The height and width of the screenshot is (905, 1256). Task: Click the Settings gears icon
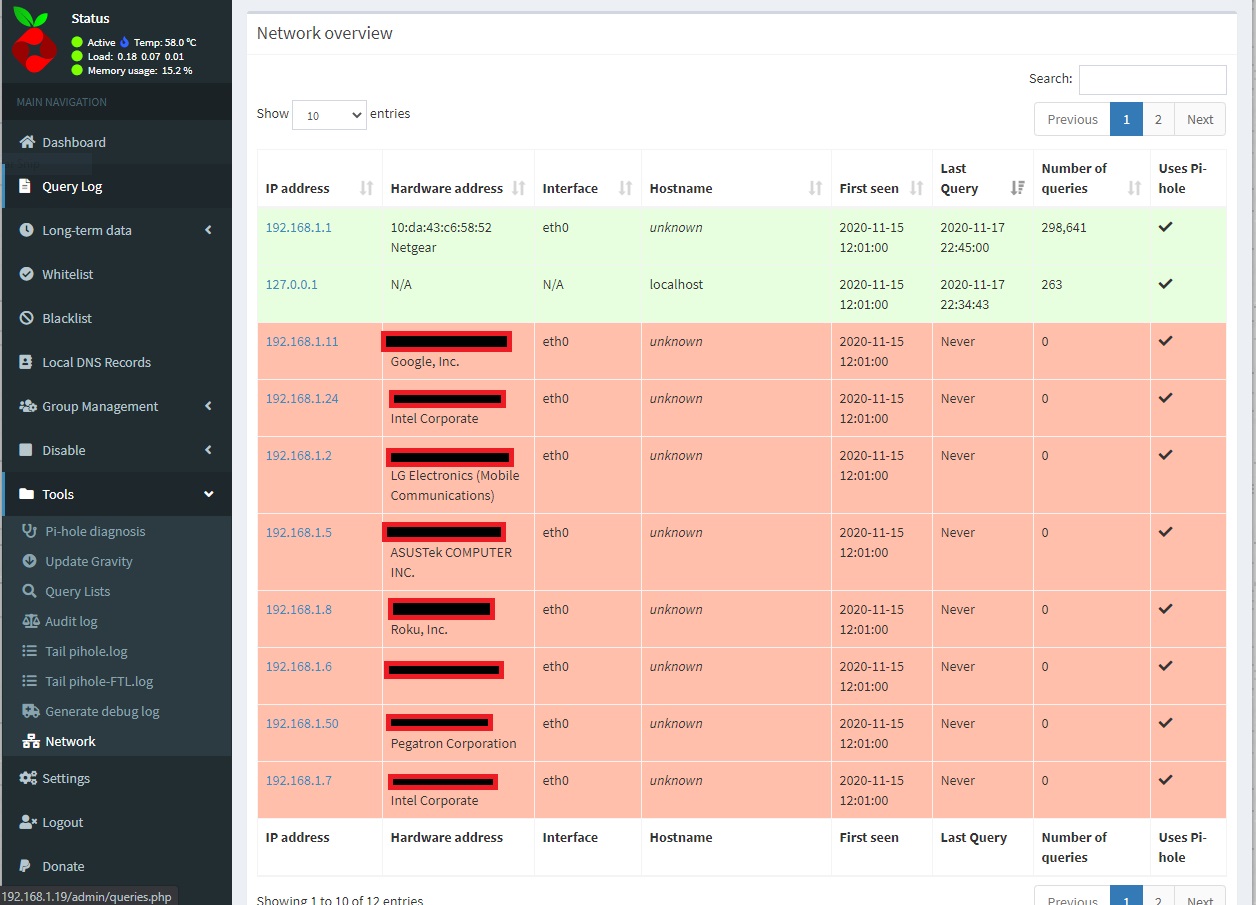pyautogui.click(x=27, y=778)
